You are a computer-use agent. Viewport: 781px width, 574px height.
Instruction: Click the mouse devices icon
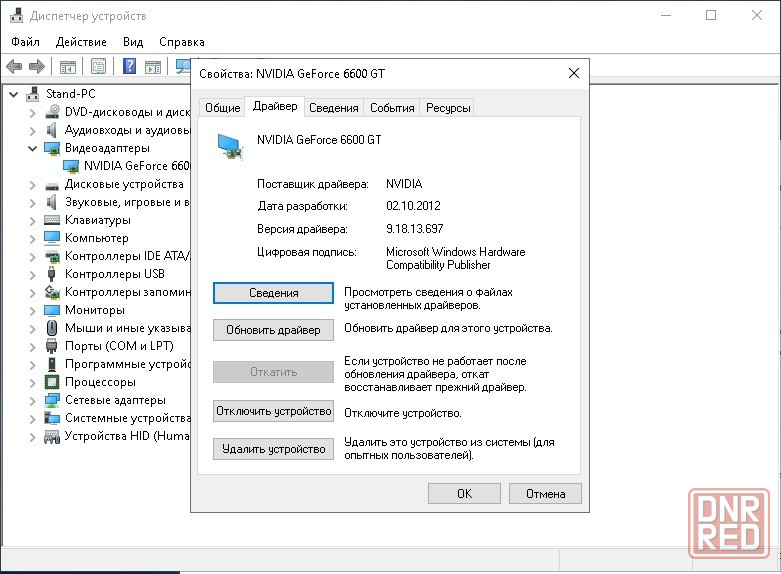pyautogui.click(x=52, y=328)
